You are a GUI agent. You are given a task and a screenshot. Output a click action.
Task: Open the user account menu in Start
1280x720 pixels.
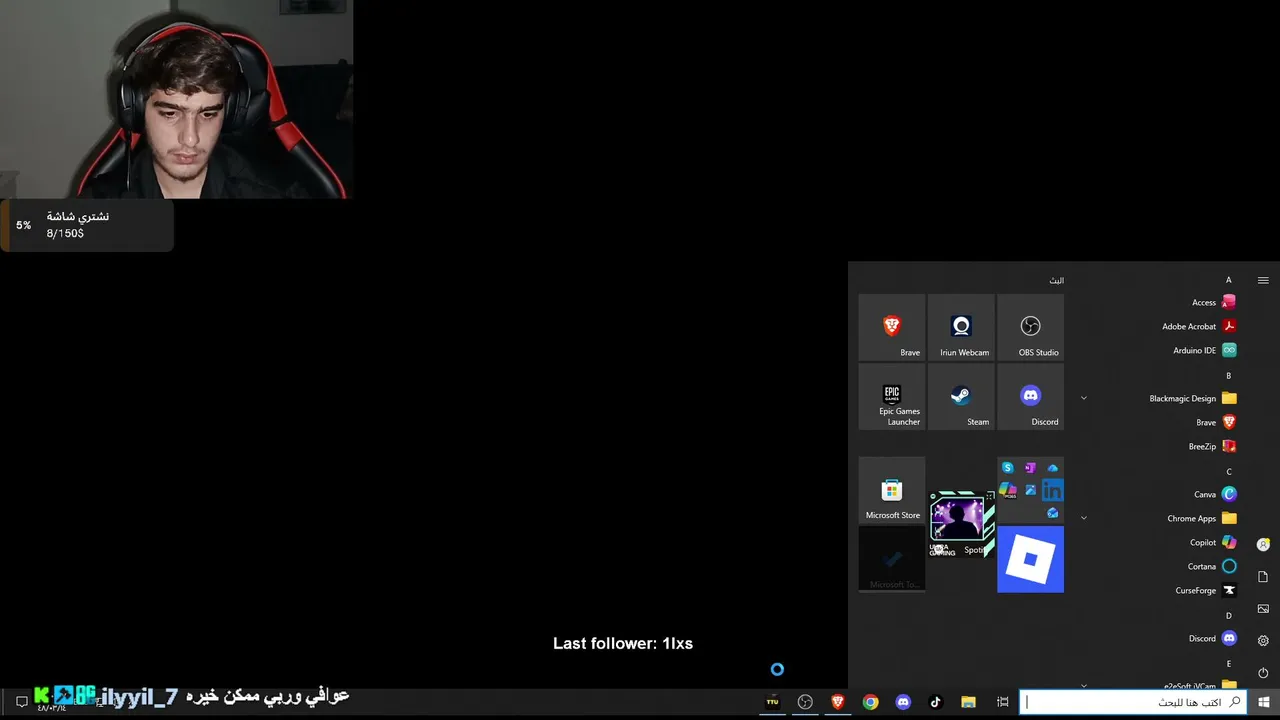tap(1263, 545)
